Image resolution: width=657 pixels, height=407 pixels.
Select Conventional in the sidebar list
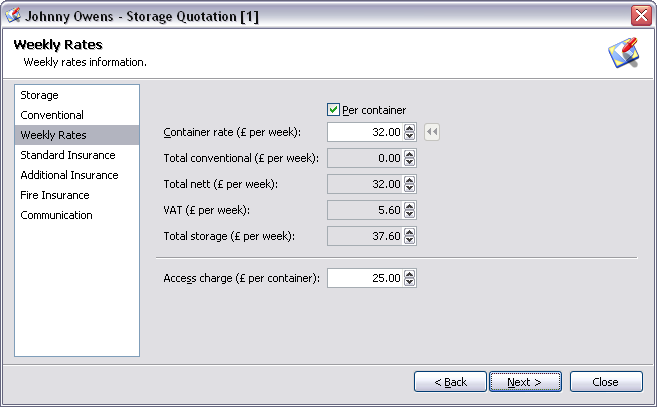(x=52, y=115)
